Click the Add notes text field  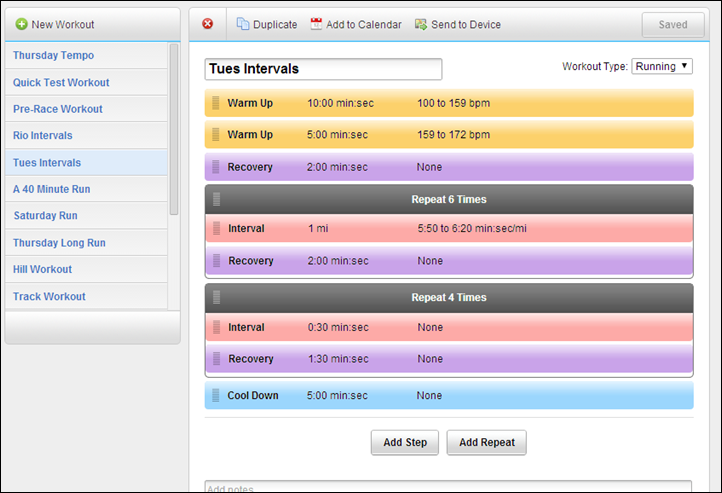(x=448, y=487)
